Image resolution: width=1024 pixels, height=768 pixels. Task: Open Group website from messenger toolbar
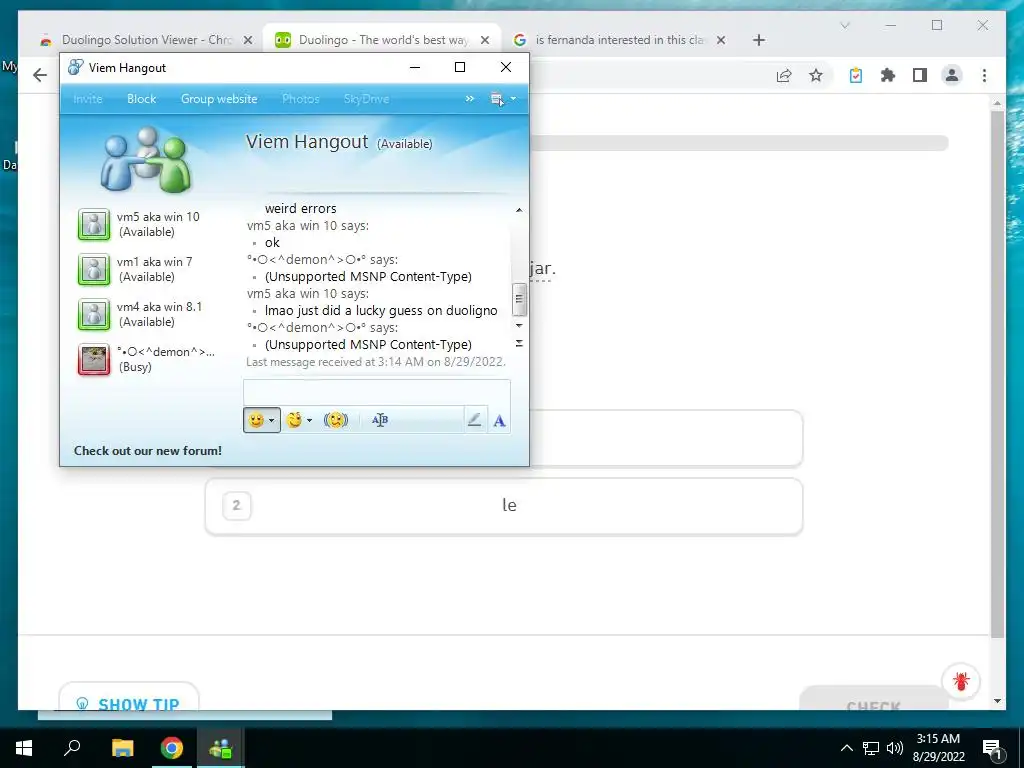point(219,99)
